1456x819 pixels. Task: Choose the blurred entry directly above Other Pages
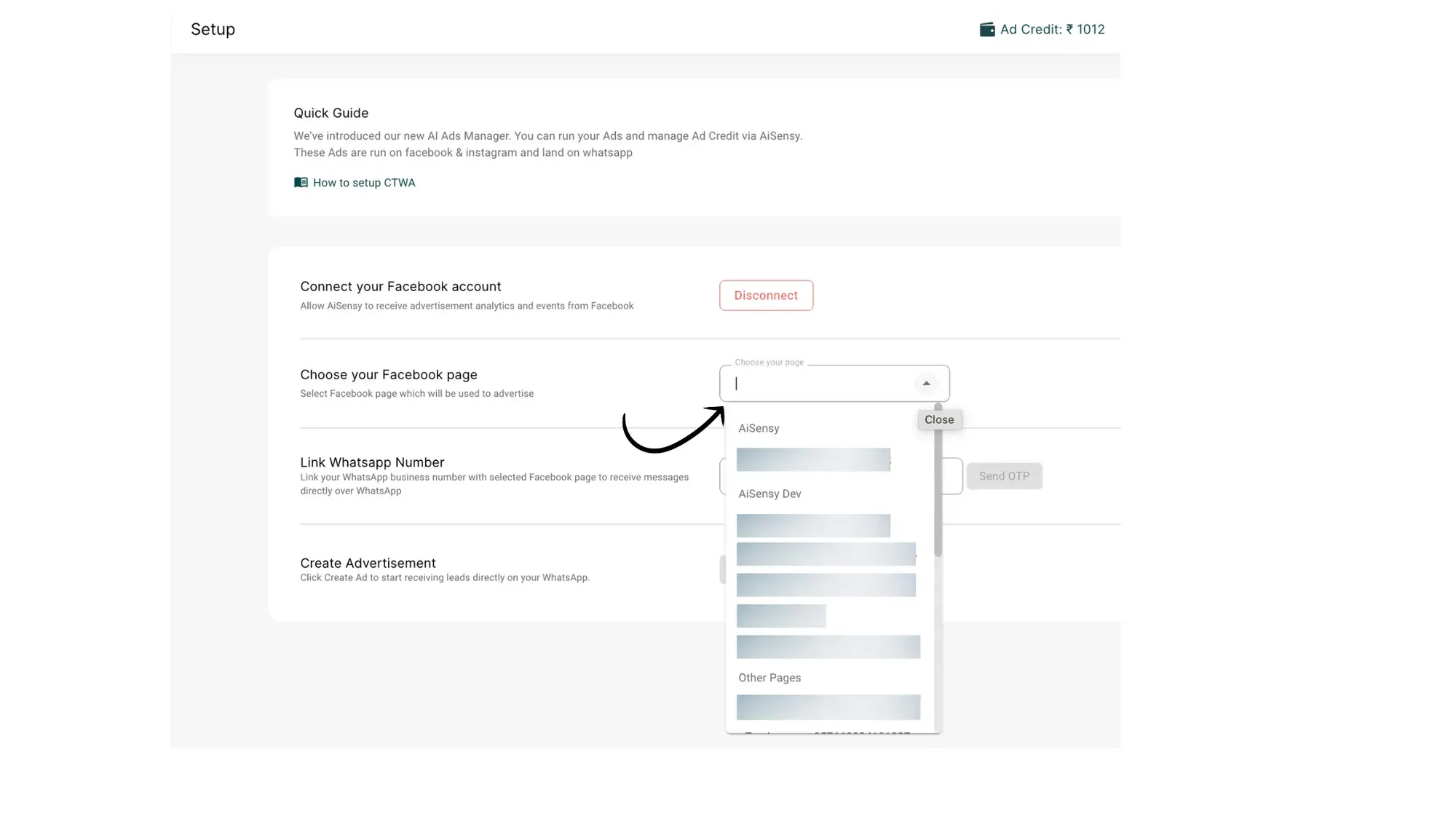tap(828, 647)
